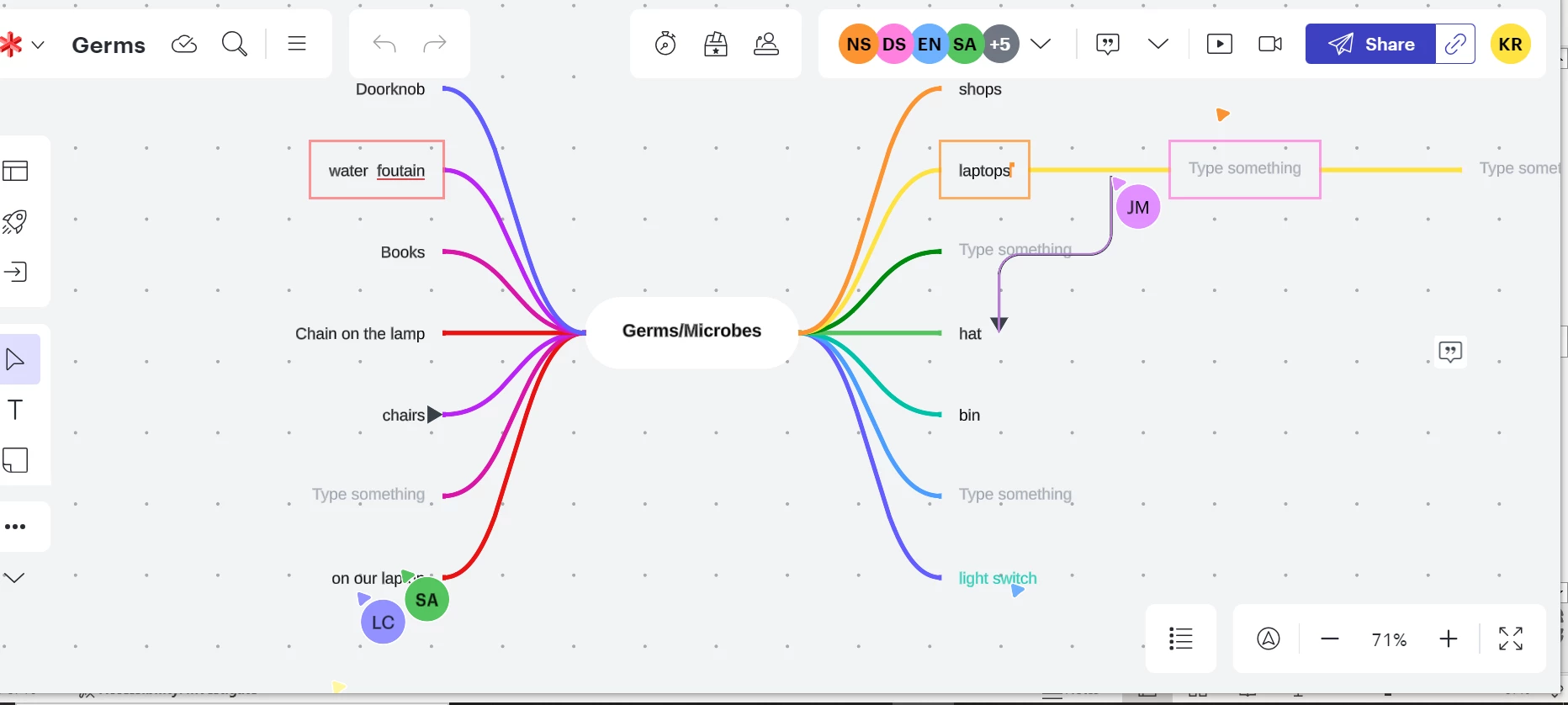
Task: Click the LC collaborator cursor badge
Action: [x=383, y=623]
